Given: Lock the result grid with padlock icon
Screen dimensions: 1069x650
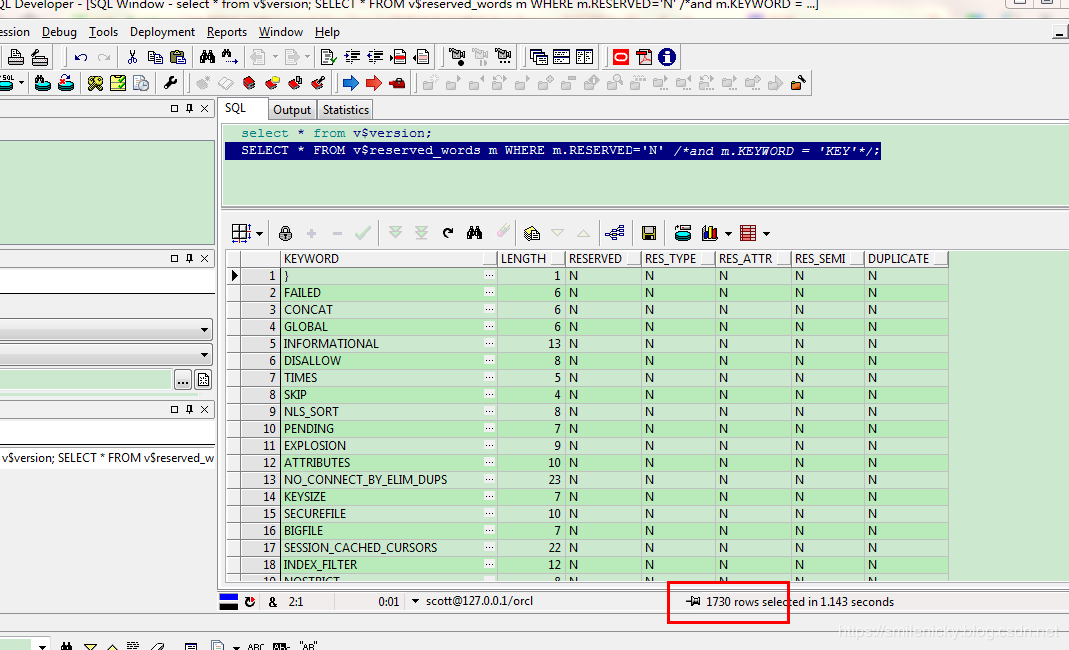Looking at the screenshot, I should (285, 233).
